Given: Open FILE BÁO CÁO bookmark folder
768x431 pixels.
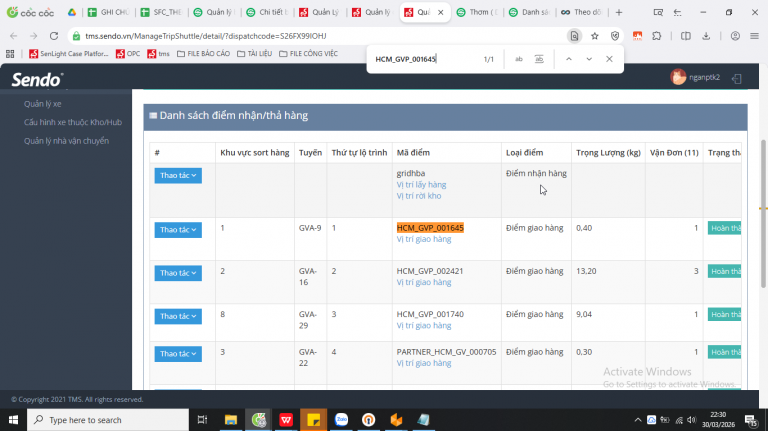Looking at the screenshot, I should 203,54.
